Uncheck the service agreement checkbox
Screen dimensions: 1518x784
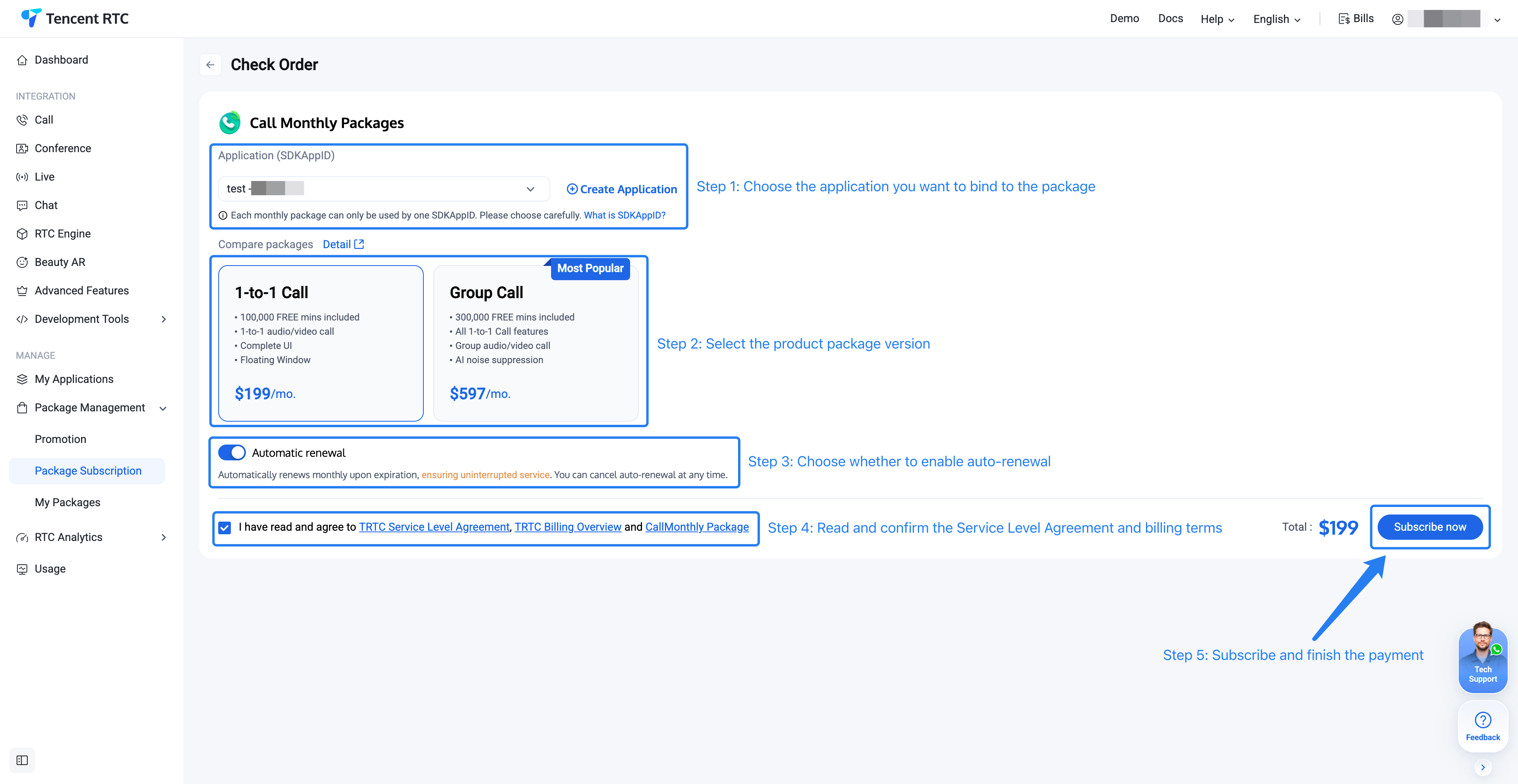225,527
